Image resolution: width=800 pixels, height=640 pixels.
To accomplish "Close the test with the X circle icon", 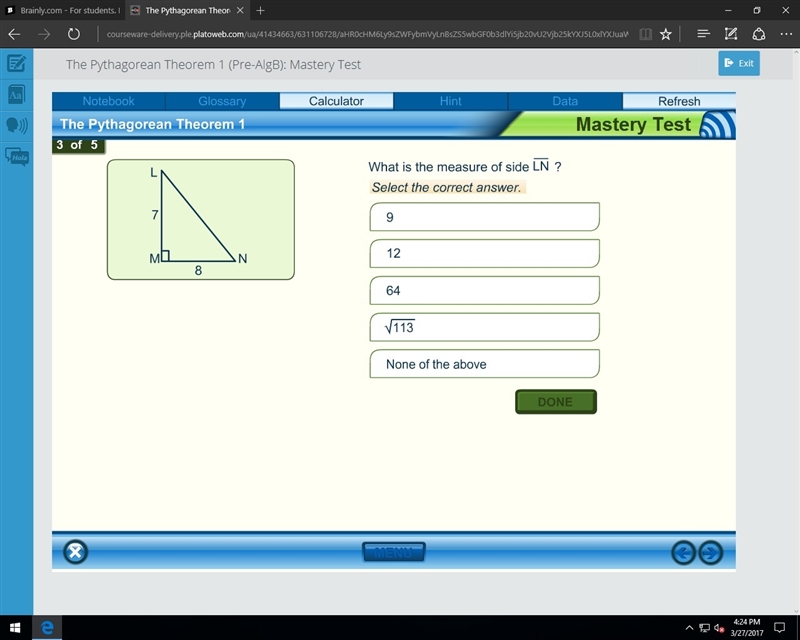I will coord(76,552).
